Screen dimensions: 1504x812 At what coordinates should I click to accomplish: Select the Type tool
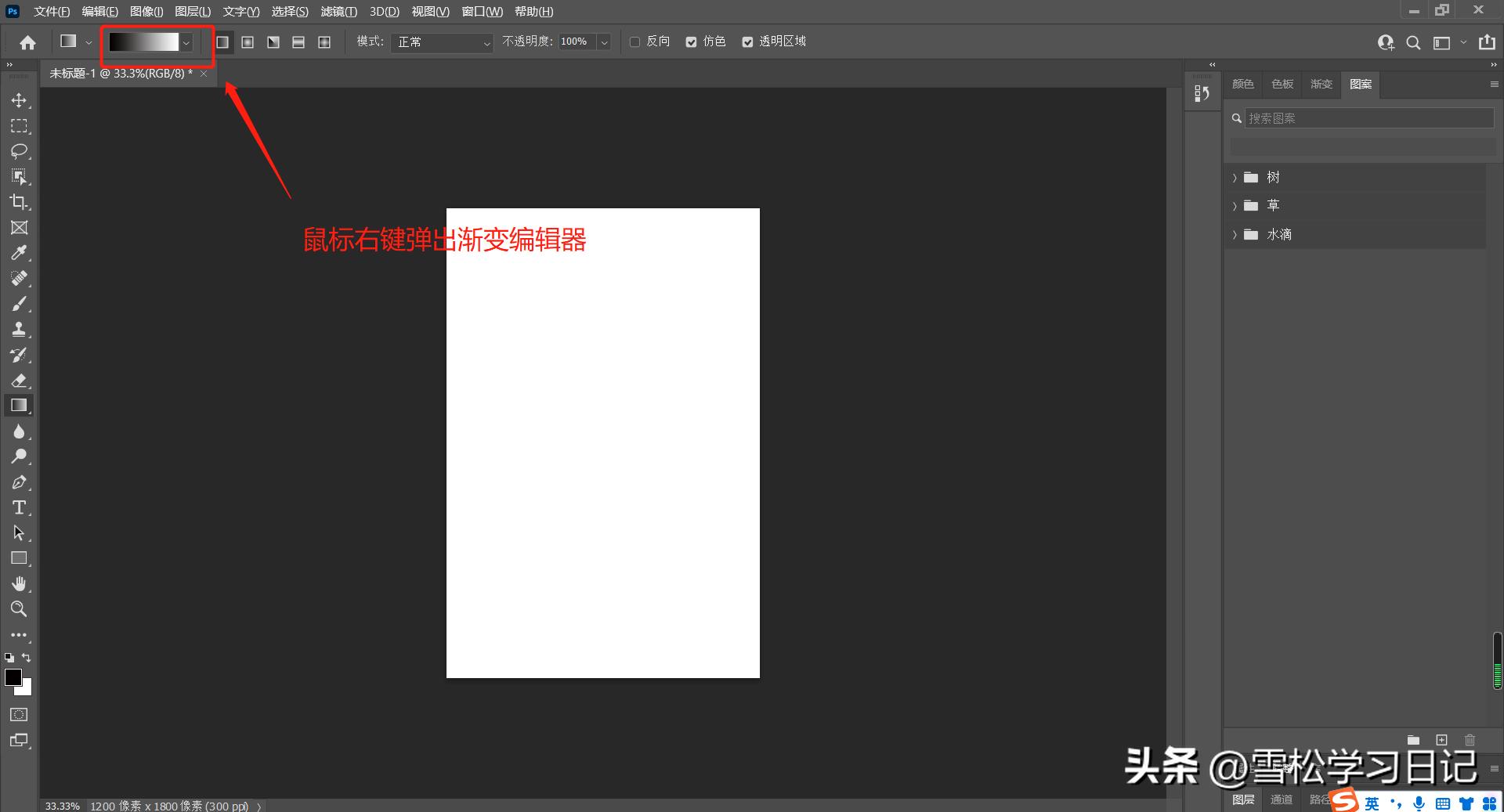click(x=20, y=507)
